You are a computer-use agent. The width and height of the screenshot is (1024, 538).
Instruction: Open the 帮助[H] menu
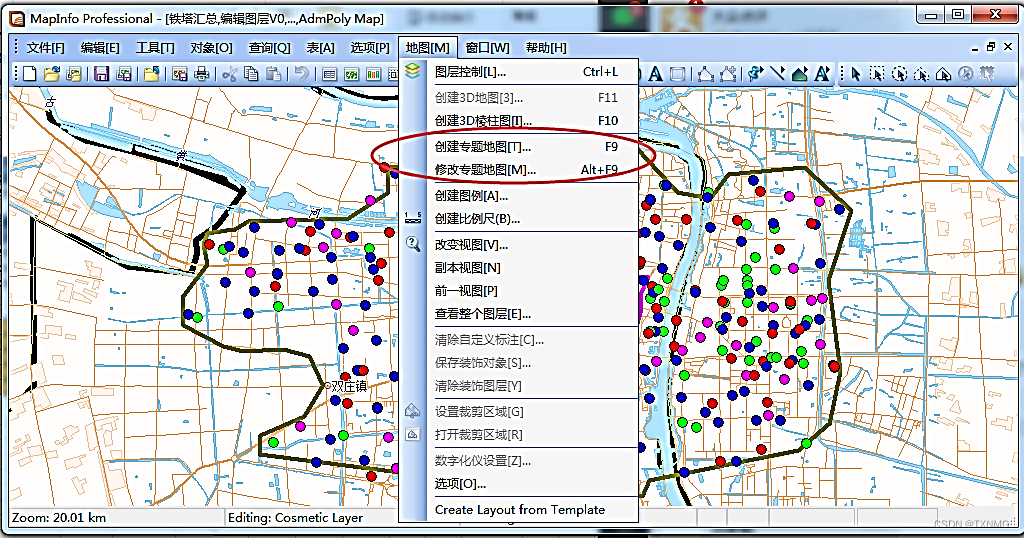pyautogui.click(x=546, y=48)
